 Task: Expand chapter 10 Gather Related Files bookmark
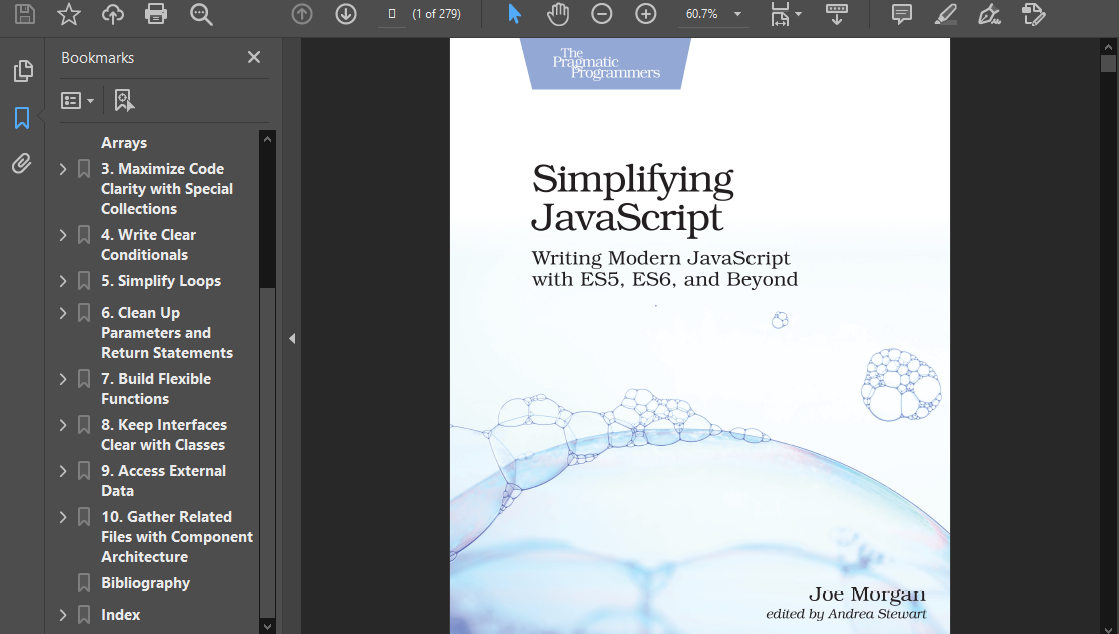point(63,517)
